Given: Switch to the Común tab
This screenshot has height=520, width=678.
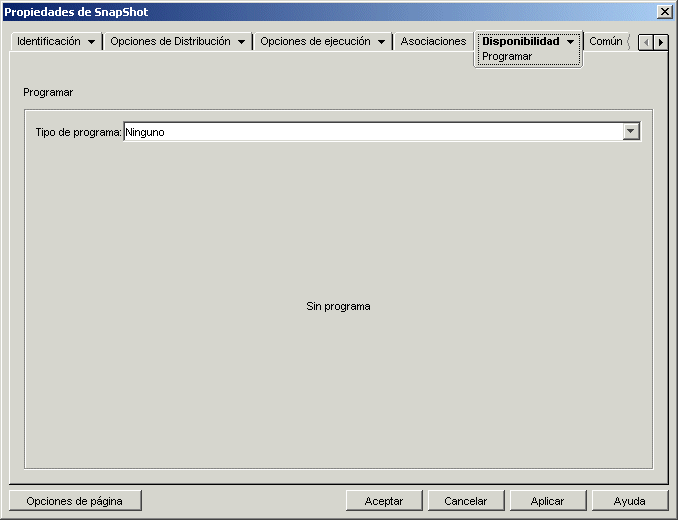Looking at the screenshot, I should tap(606, 41).
